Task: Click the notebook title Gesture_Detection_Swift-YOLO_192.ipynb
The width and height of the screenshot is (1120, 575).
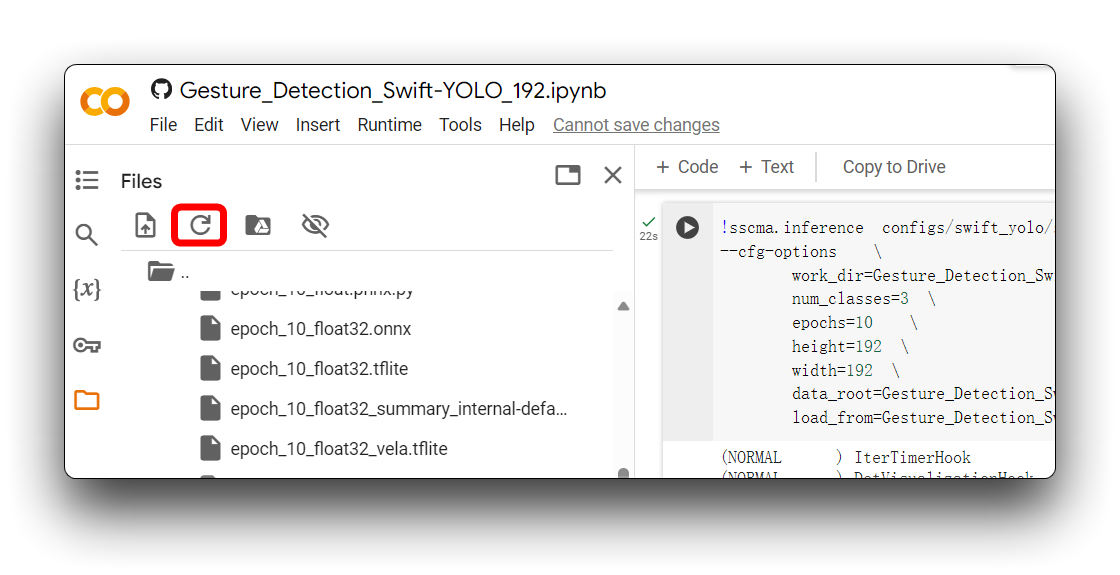Action: [393, 91]
